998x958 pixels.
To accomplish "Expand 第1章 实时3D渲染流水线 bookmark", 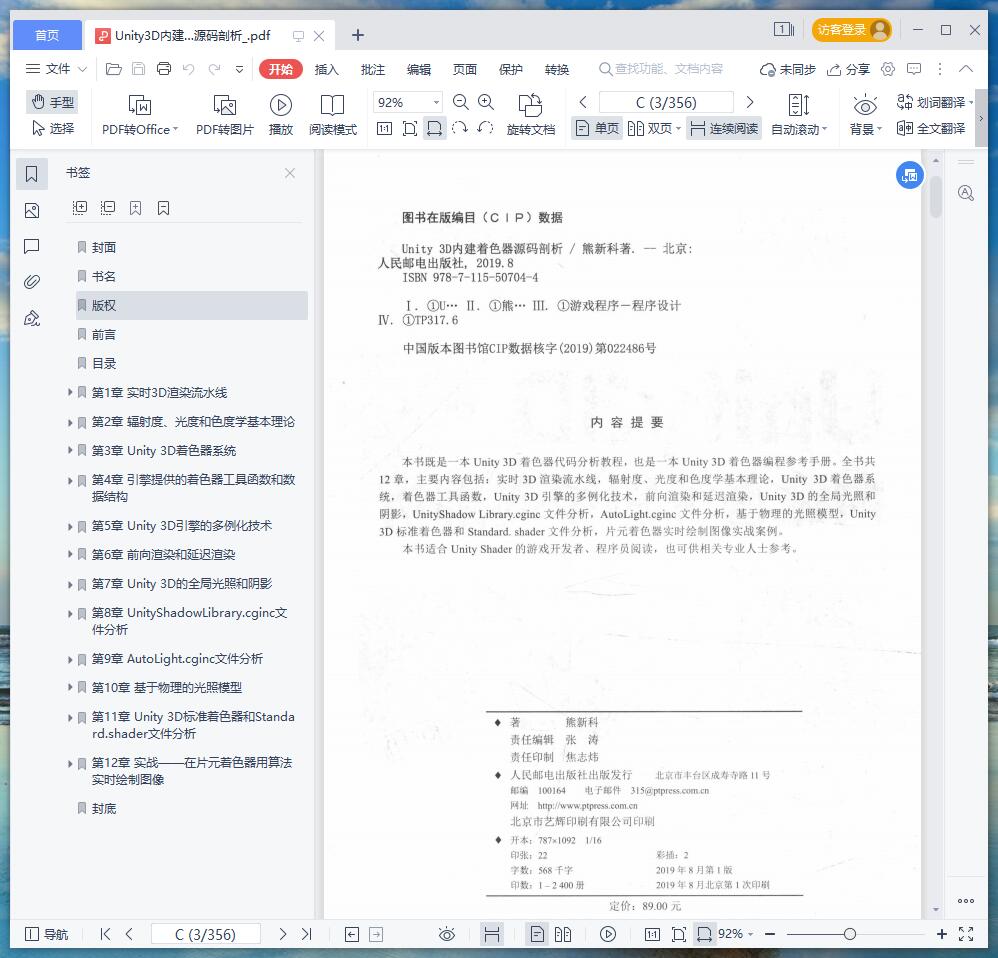I will [70, 392].
